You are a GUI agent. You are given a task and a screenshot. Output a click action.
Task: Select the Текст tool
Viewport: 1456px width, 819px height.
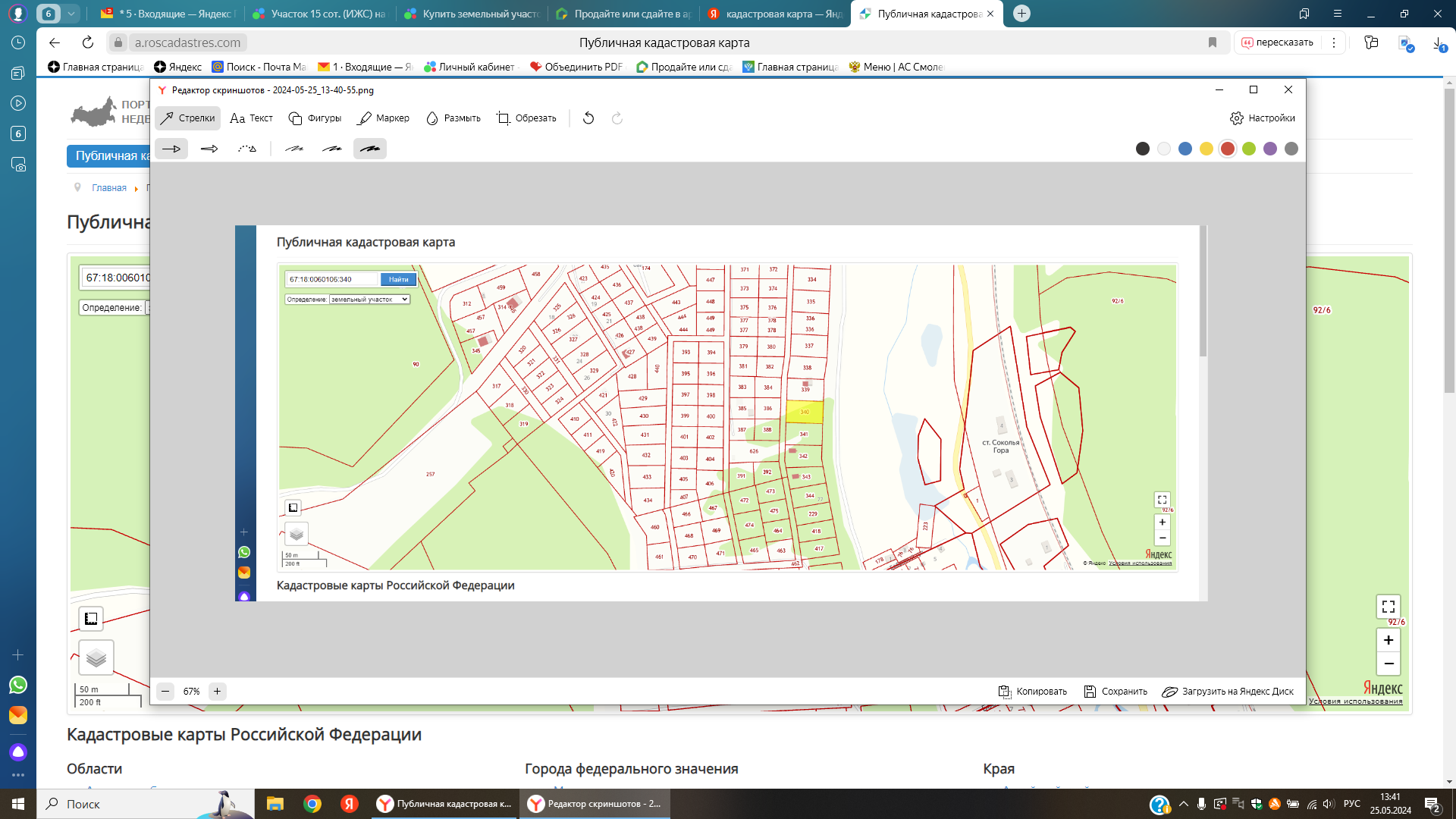pos(251,118)
